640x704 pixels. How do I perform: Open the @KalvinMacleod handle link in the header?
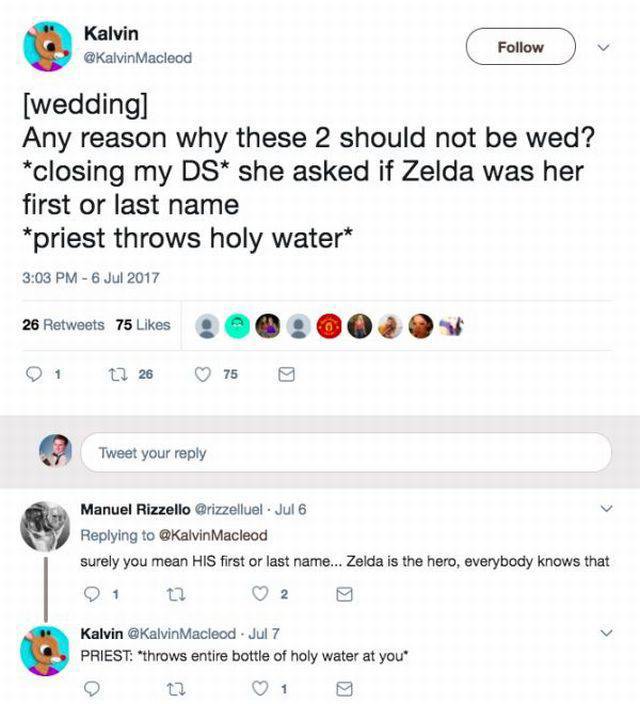point(138,57)
